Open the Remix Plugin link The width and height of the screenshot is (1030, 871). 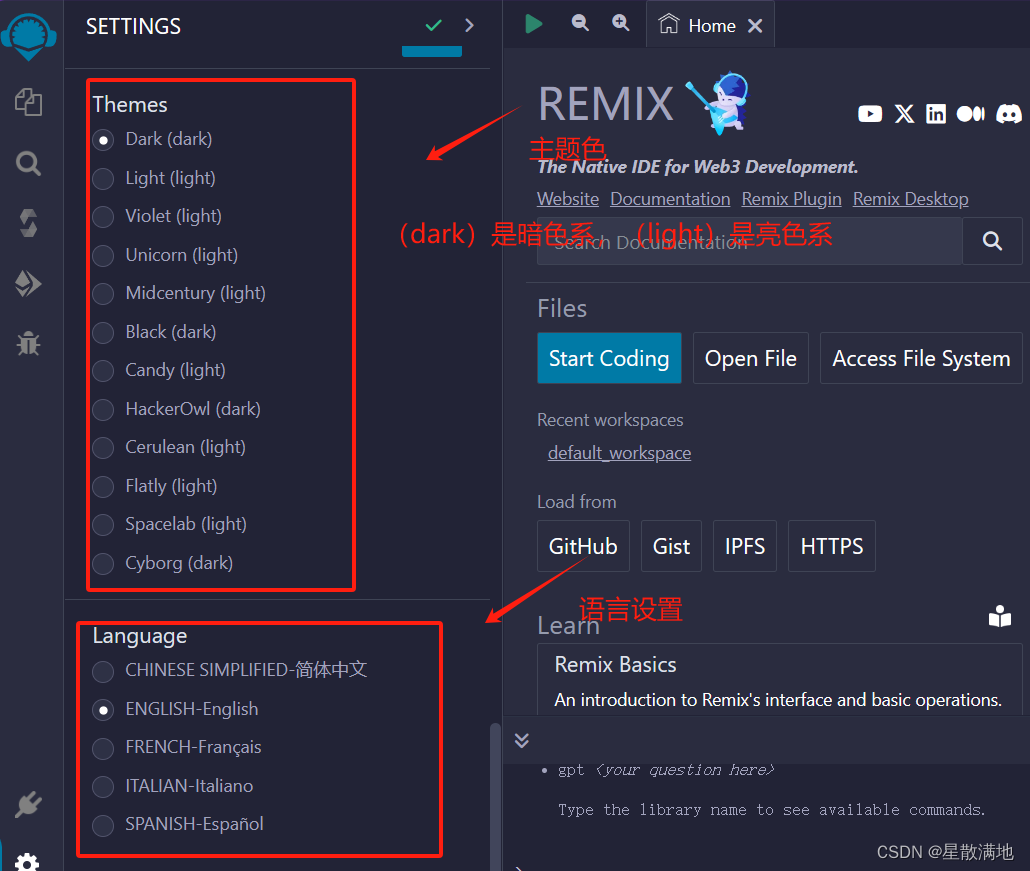[x=791, y=199]
